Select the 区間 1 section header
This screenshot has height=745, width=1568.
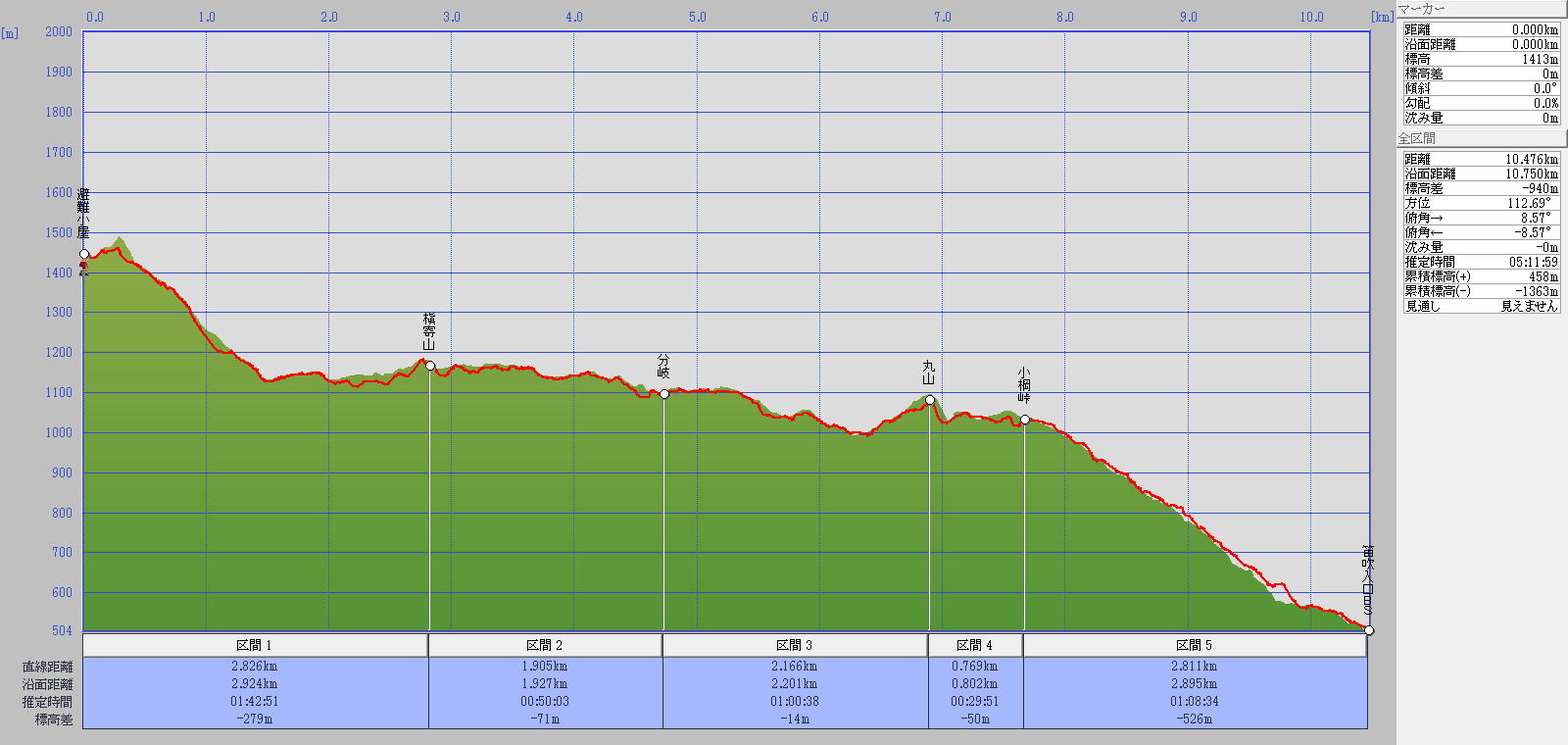[255, 645]
